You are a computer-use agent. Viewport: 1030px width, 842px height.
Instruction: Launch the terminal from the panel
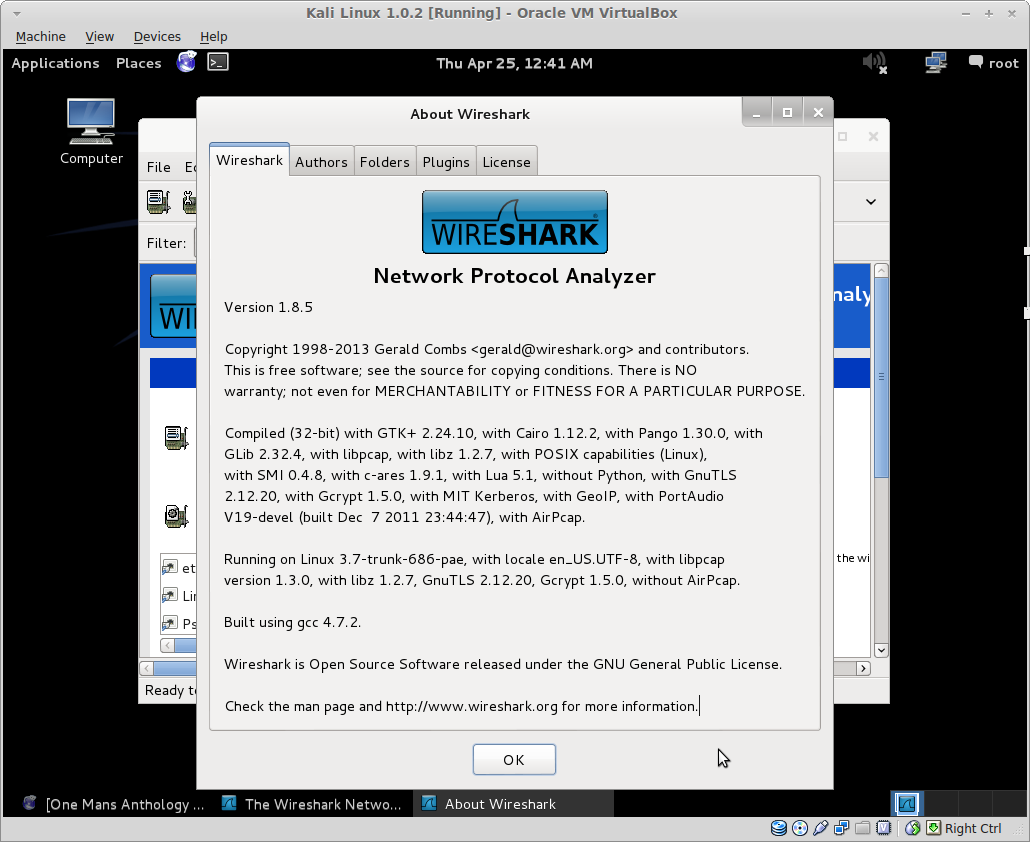pyautogui.click(x=218, y=62)
